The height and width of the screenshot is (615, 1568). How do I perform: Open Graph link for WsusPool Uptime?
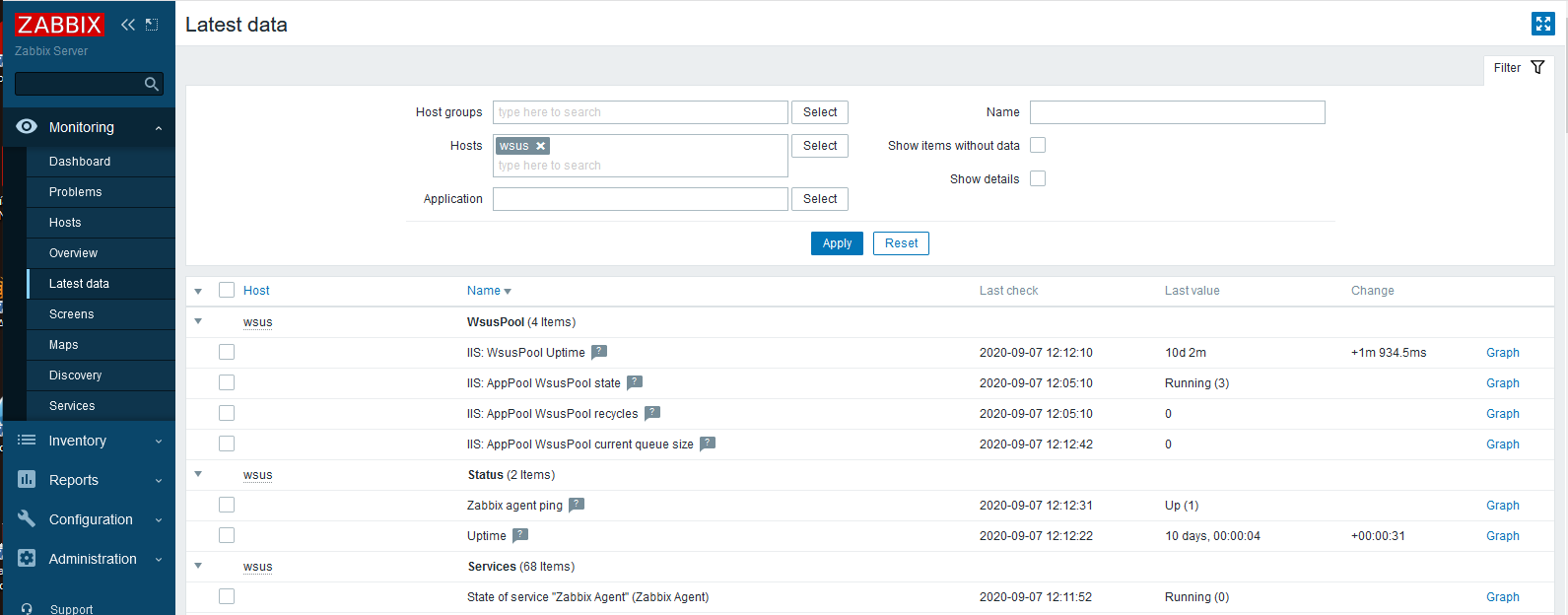[1503, 353]
